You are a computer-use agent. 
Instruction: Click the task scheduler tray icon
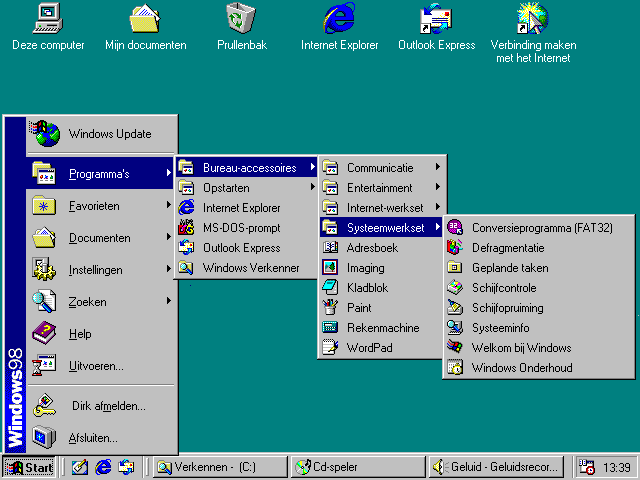pyautogui.click(x=587, y=467)
